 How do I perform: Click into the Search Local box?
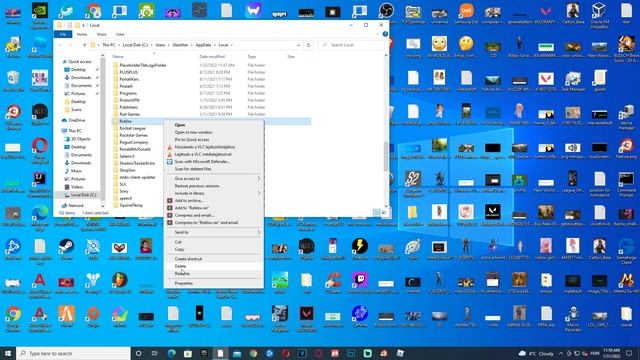pos(351,45)
